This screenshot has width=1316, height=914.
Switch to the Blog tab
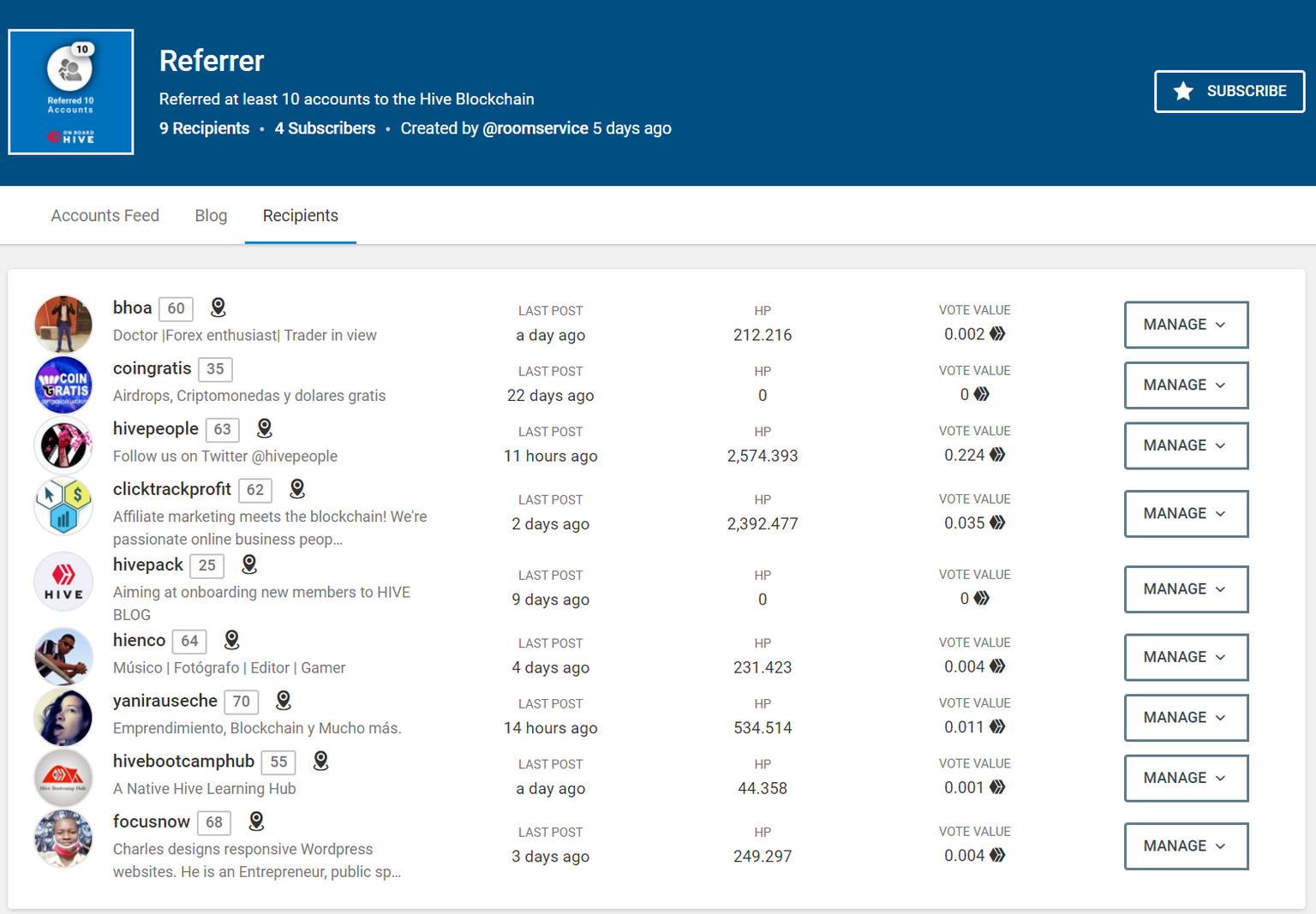click(211, 216)
